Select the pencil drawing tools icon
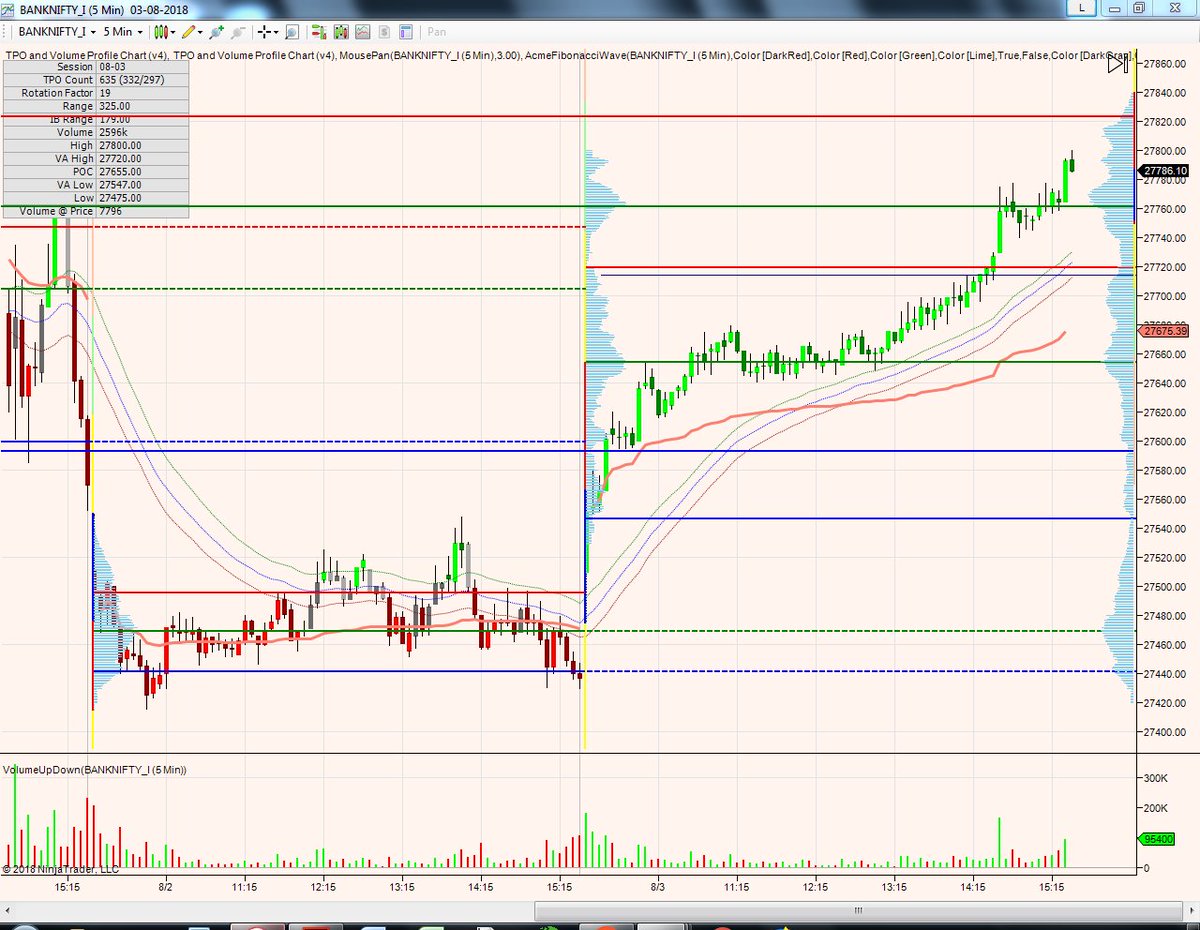 (x=188, y=32)
